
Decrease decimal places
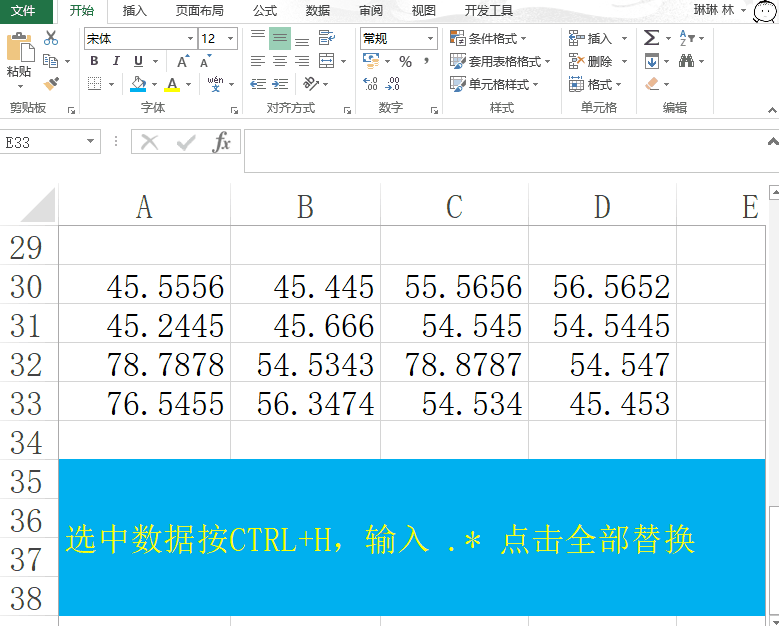point(392,83)
